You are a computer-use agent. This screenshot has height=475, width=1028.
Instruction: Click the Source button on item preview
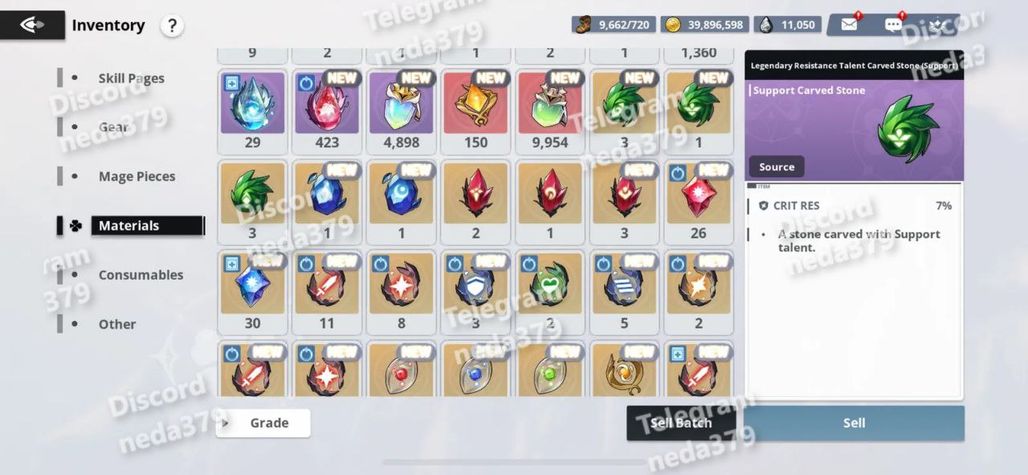(x=777, y=166)
